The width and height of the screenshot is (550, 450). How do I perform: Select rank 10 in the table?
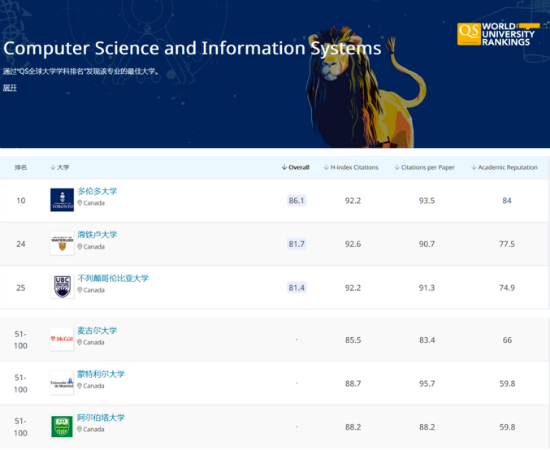[x=21, y=200]
